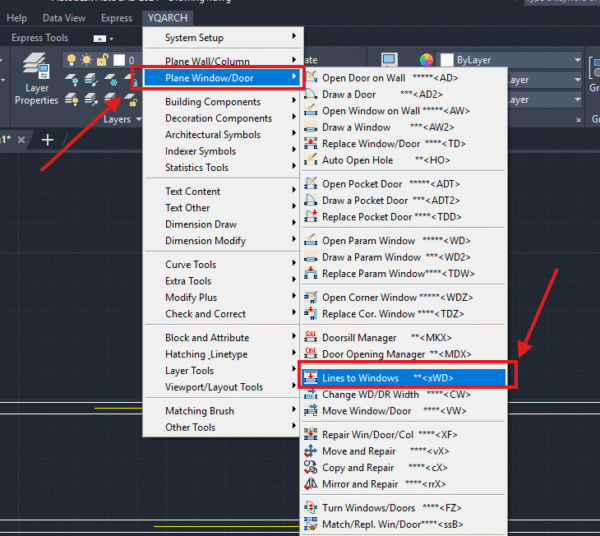
Task: Click the Draw a Window icon
Action: pyautogui.click(x=310, y=127)
